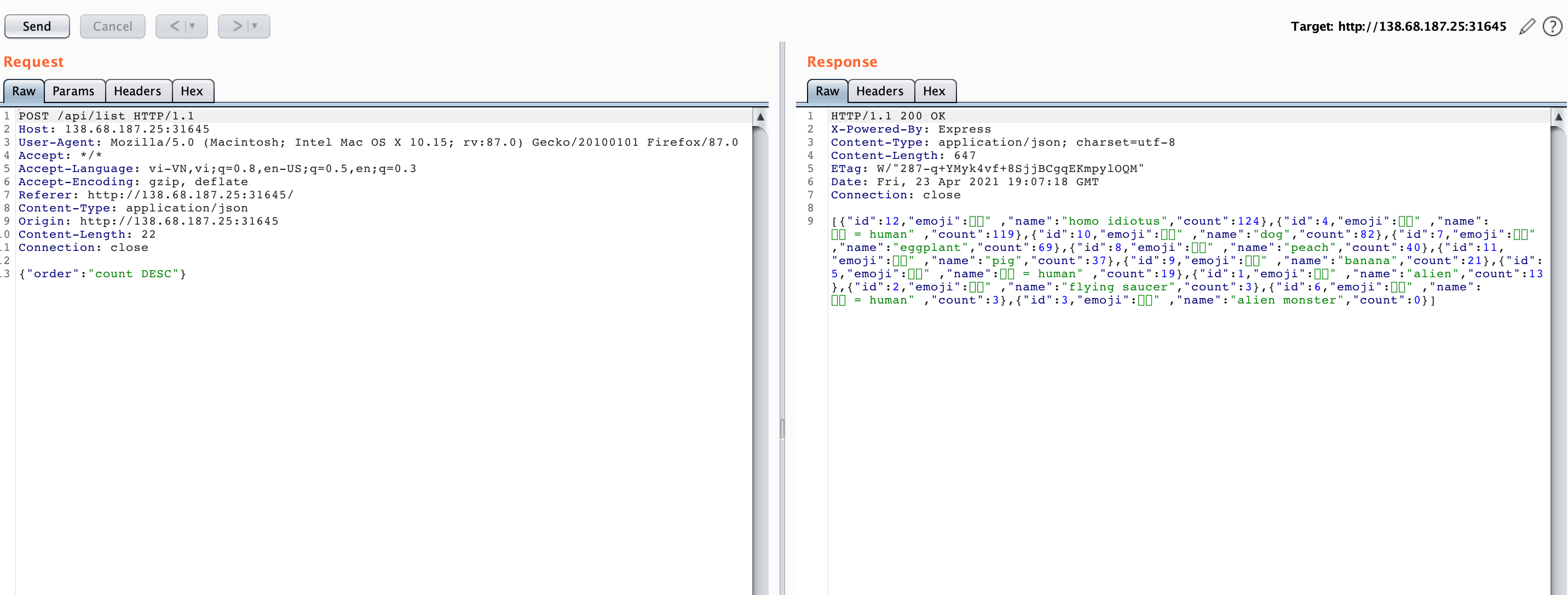The height and width of the screenshot is (595, 1568).
Task: Switch to Hex tab in Request panel
Action: (192, 90)
